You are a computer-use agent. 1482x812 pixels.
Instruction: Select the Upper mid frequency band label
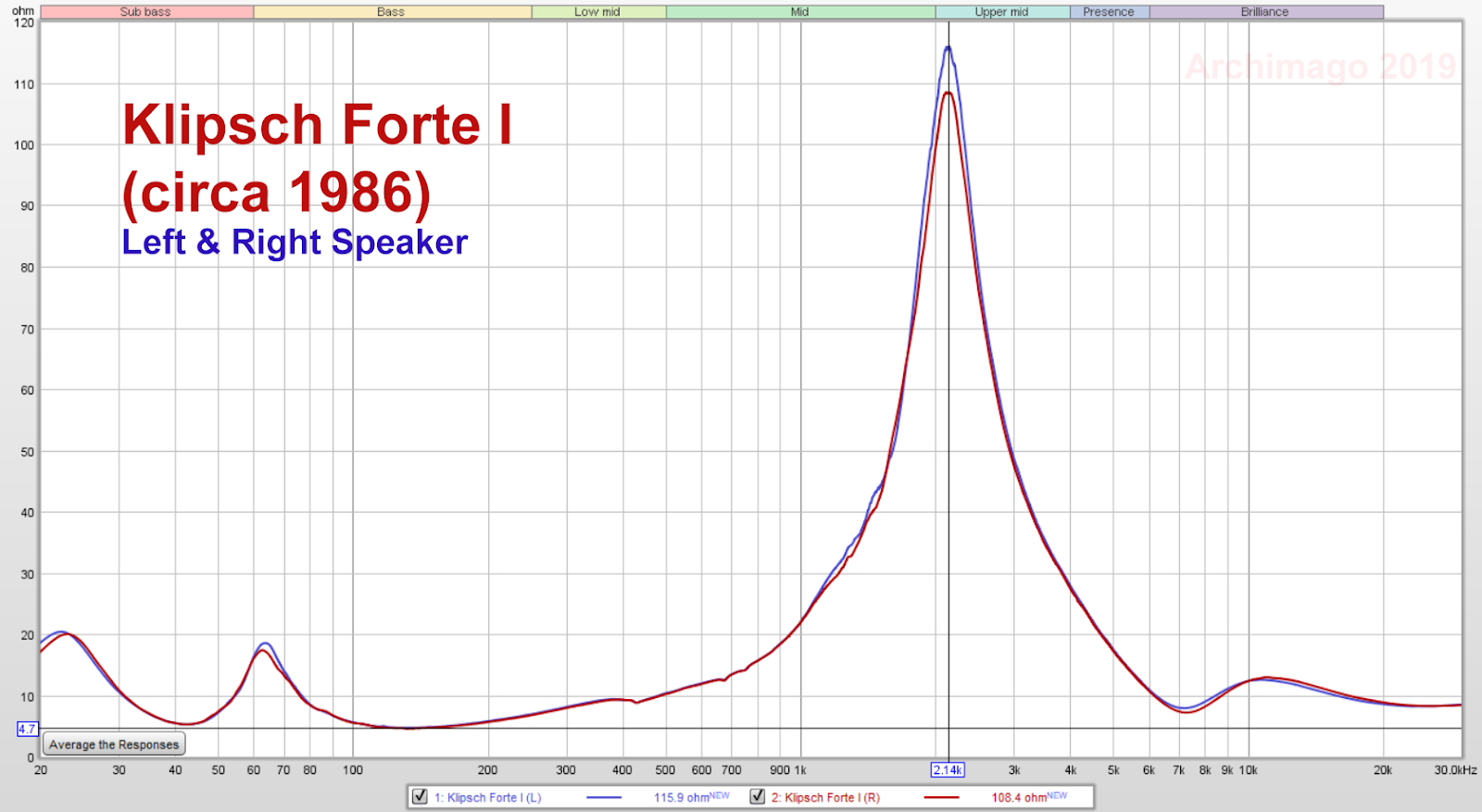[1002, 12]
